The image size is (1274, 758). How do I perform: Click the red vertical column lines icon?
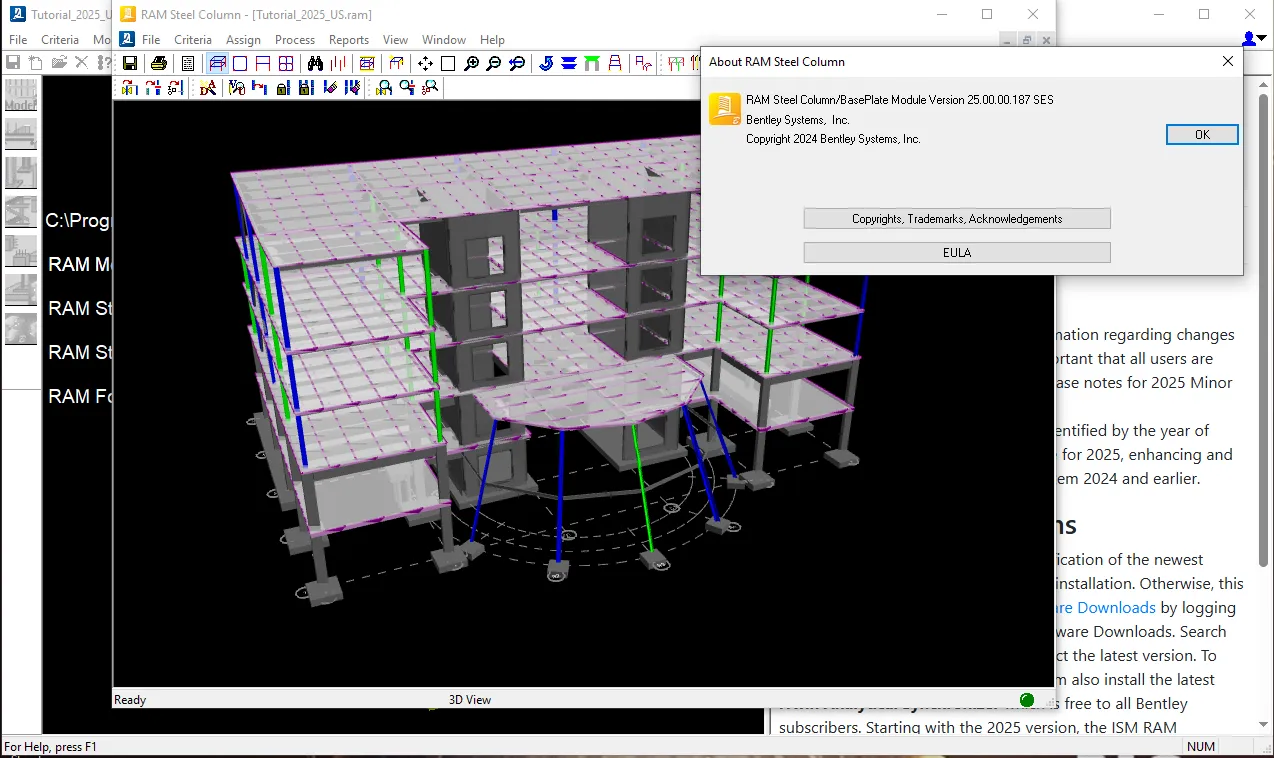[x=338, y=63]
